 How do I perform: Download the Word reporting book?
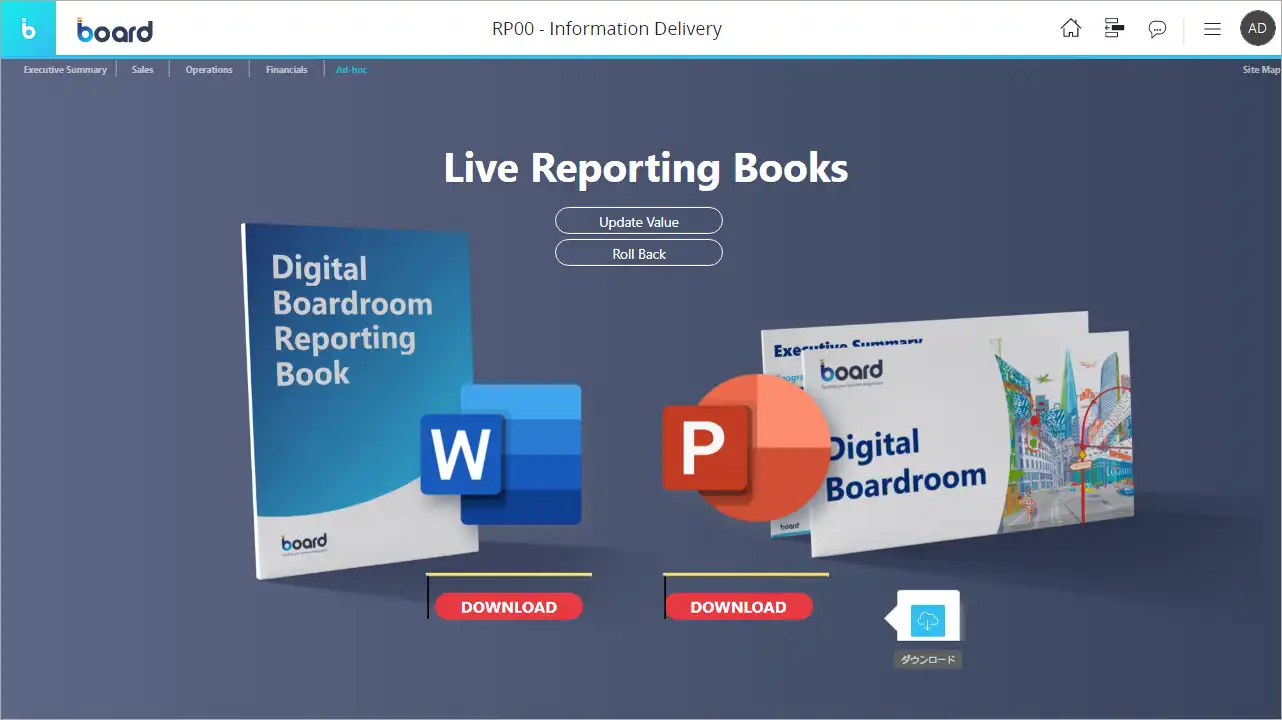coord(509,606)
